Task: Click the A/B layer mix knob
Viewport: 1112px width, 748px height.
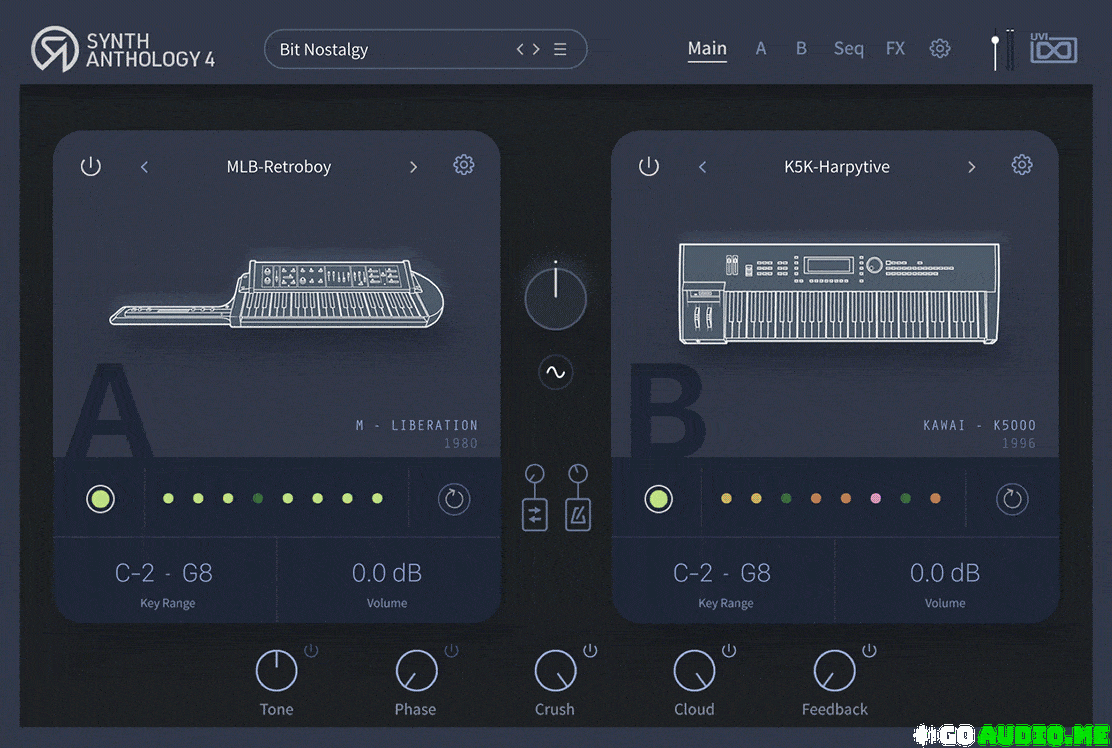Action: coord(555,298)
